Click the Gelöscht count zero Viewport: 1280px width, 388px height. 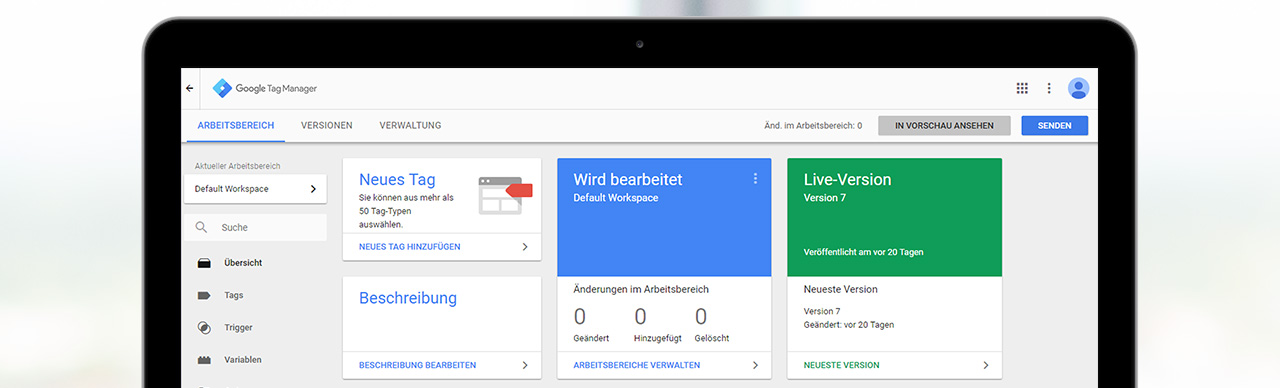[701, 317]
